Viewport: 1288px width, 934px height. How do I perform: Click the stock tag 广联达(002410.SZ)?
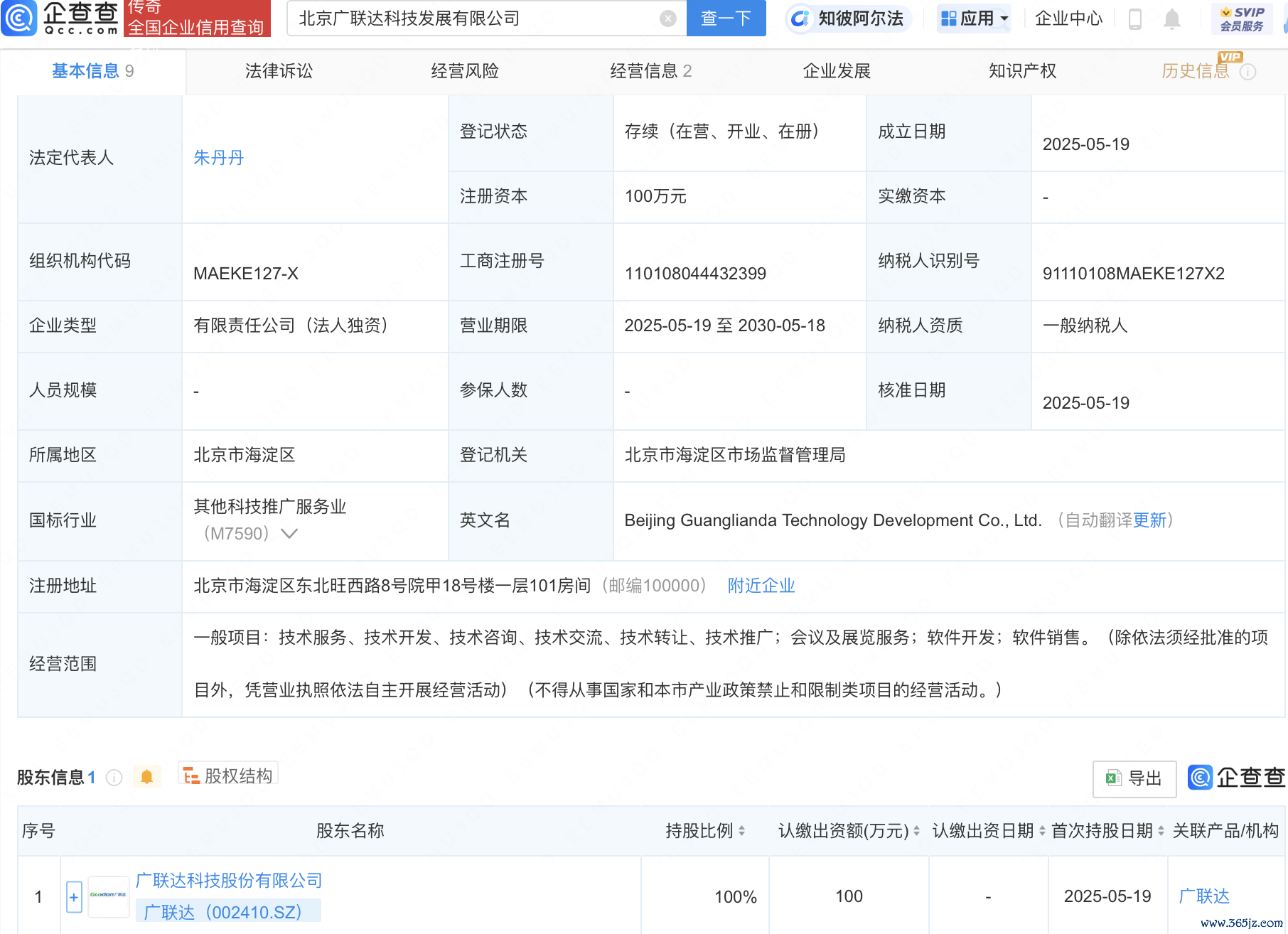click(x=227, y=912)
